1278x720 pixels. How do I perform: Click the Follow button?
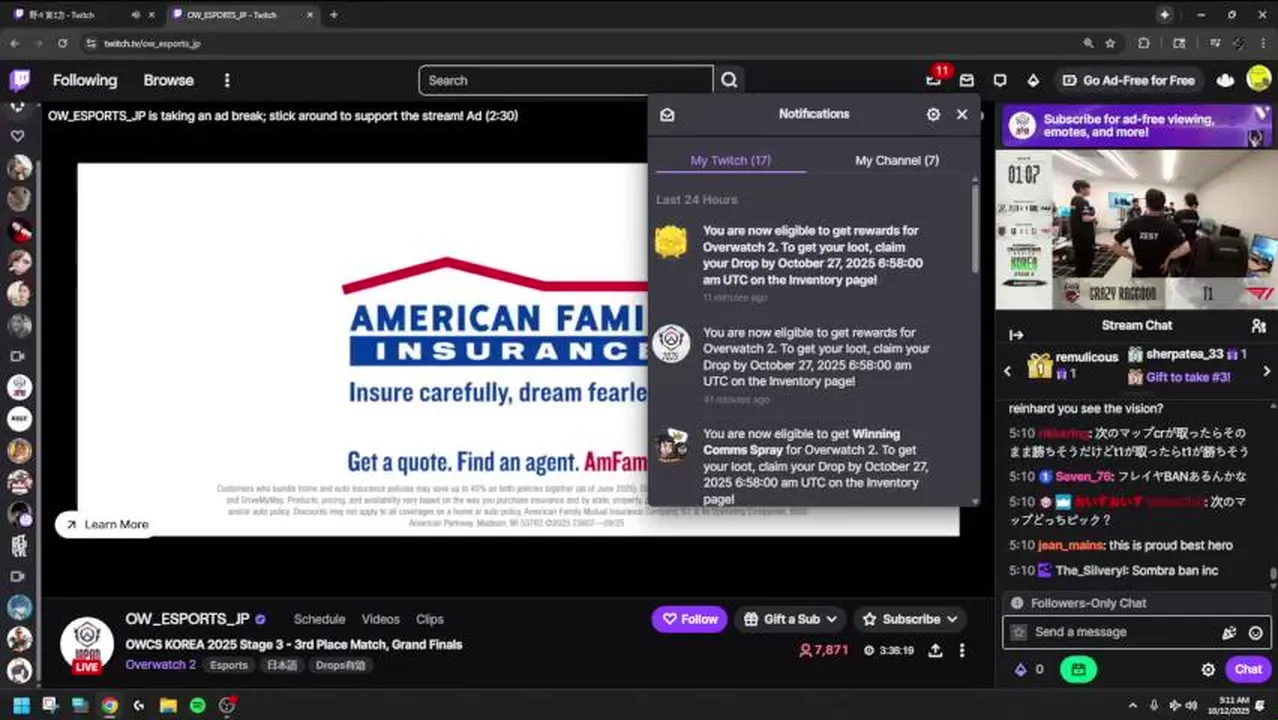pos(689,619)
